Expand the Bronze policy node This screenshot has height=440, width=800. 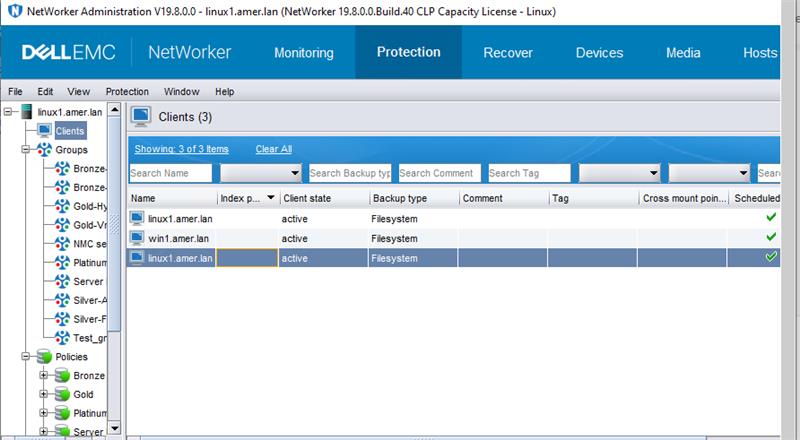pyautogui.click(x=44, y=375)
